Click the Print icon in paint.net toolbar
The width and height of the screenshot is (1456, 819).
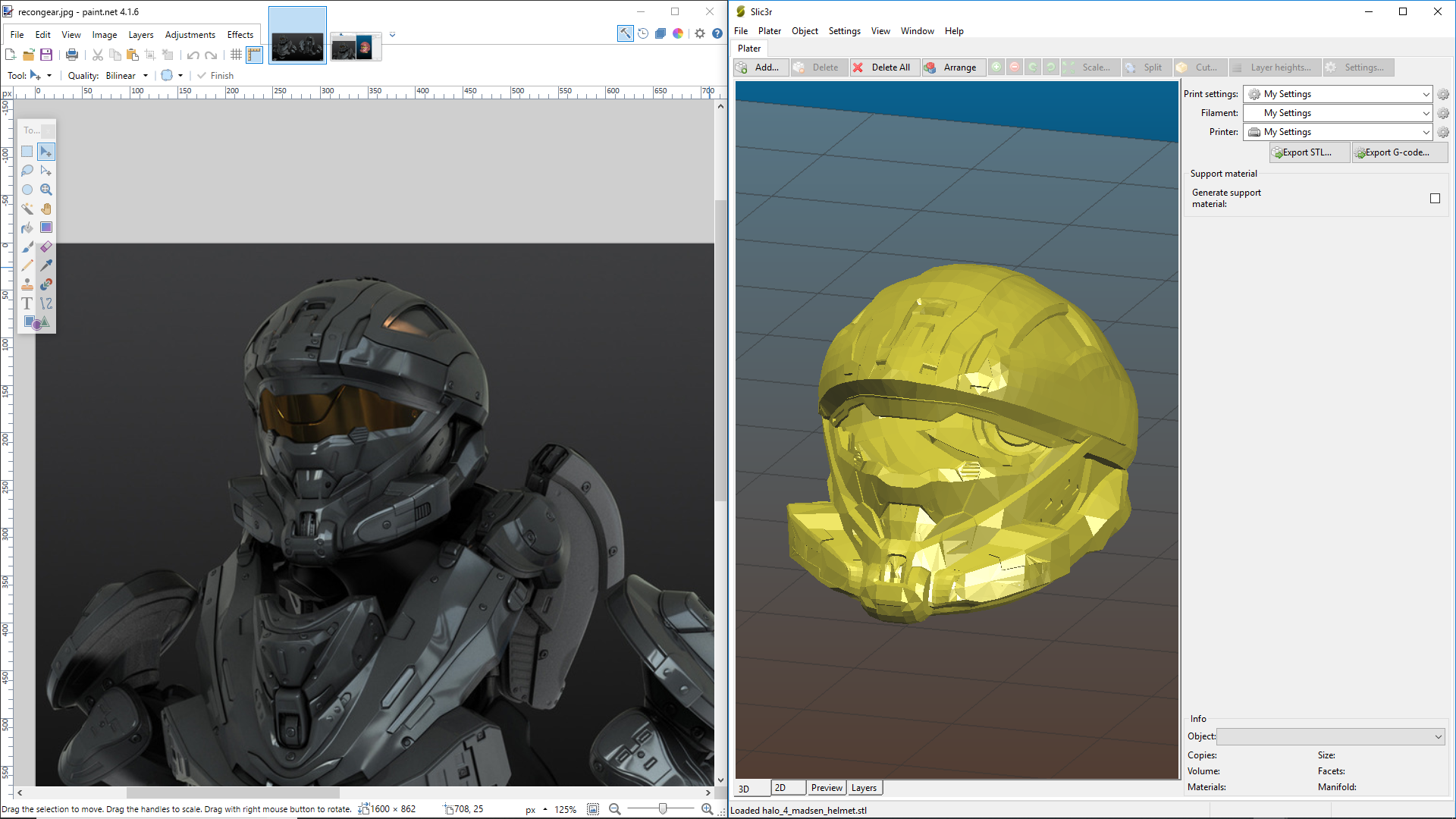[72, 55]
